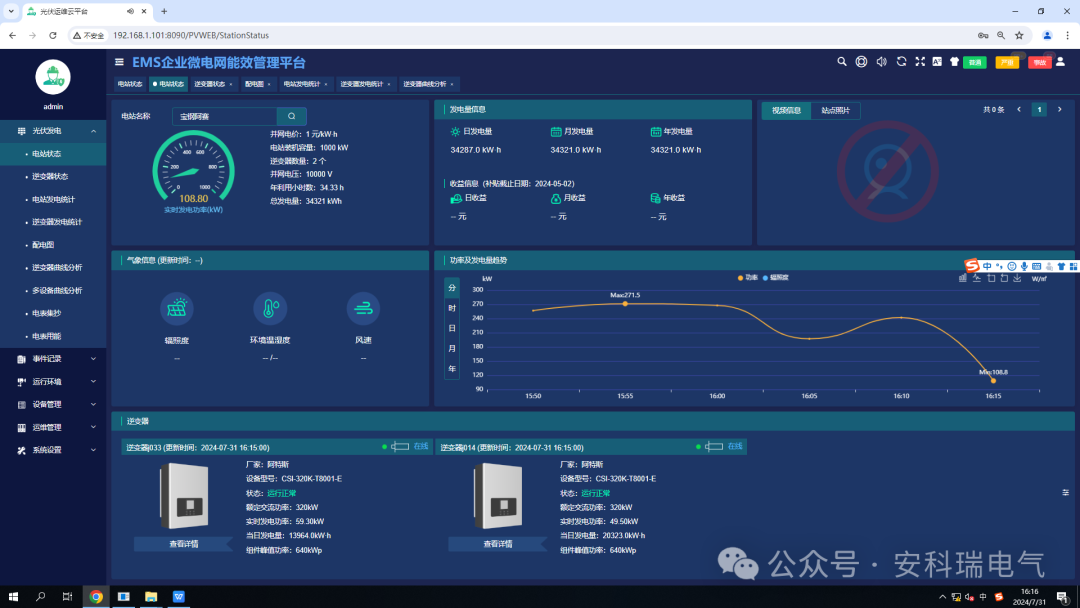The image size is (1080, 608).
Task: Select the 年 year granularity option
Action: coord(452,369)
